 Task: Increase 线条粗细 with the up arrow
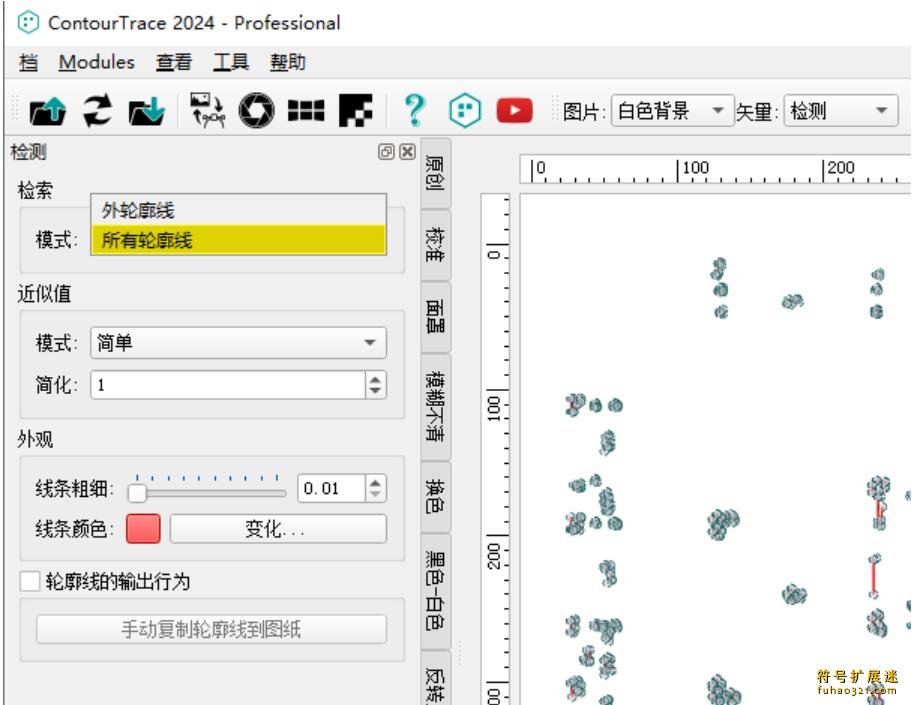pyautogui.click(x=376, y=482)
